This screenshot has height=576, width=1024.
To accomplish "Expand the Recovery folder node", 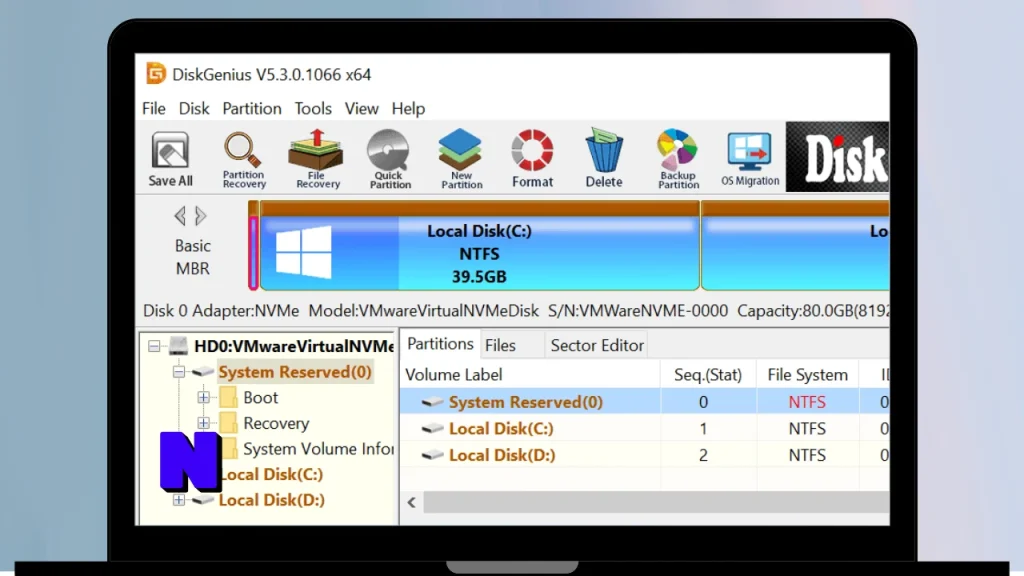I will (x=203, y=423).
